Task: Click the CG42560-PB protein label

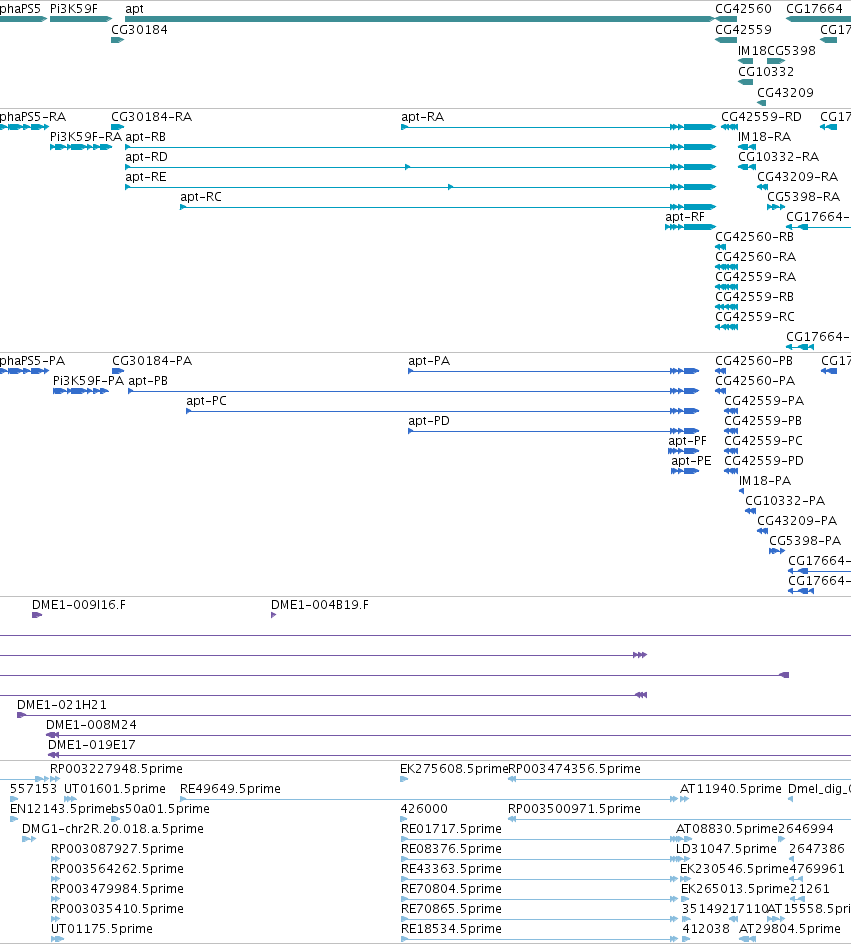Action: 754,361
